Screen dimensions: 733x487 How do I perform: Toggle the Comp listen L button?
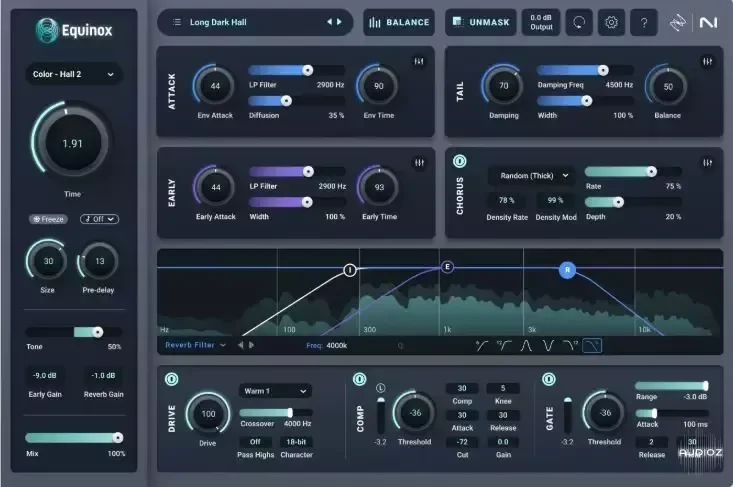tap(381, 388)
